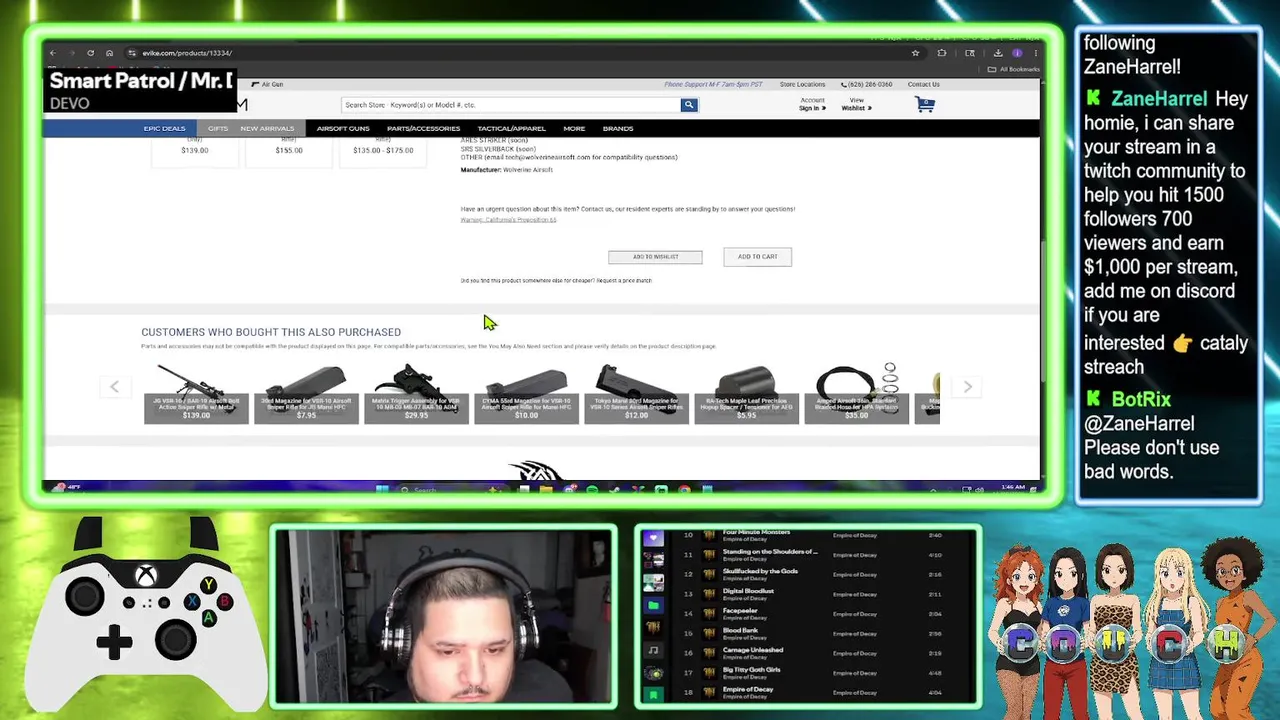Click the Request a price match link
This screenshot has height=720, width=1280.
click(624, 281)
